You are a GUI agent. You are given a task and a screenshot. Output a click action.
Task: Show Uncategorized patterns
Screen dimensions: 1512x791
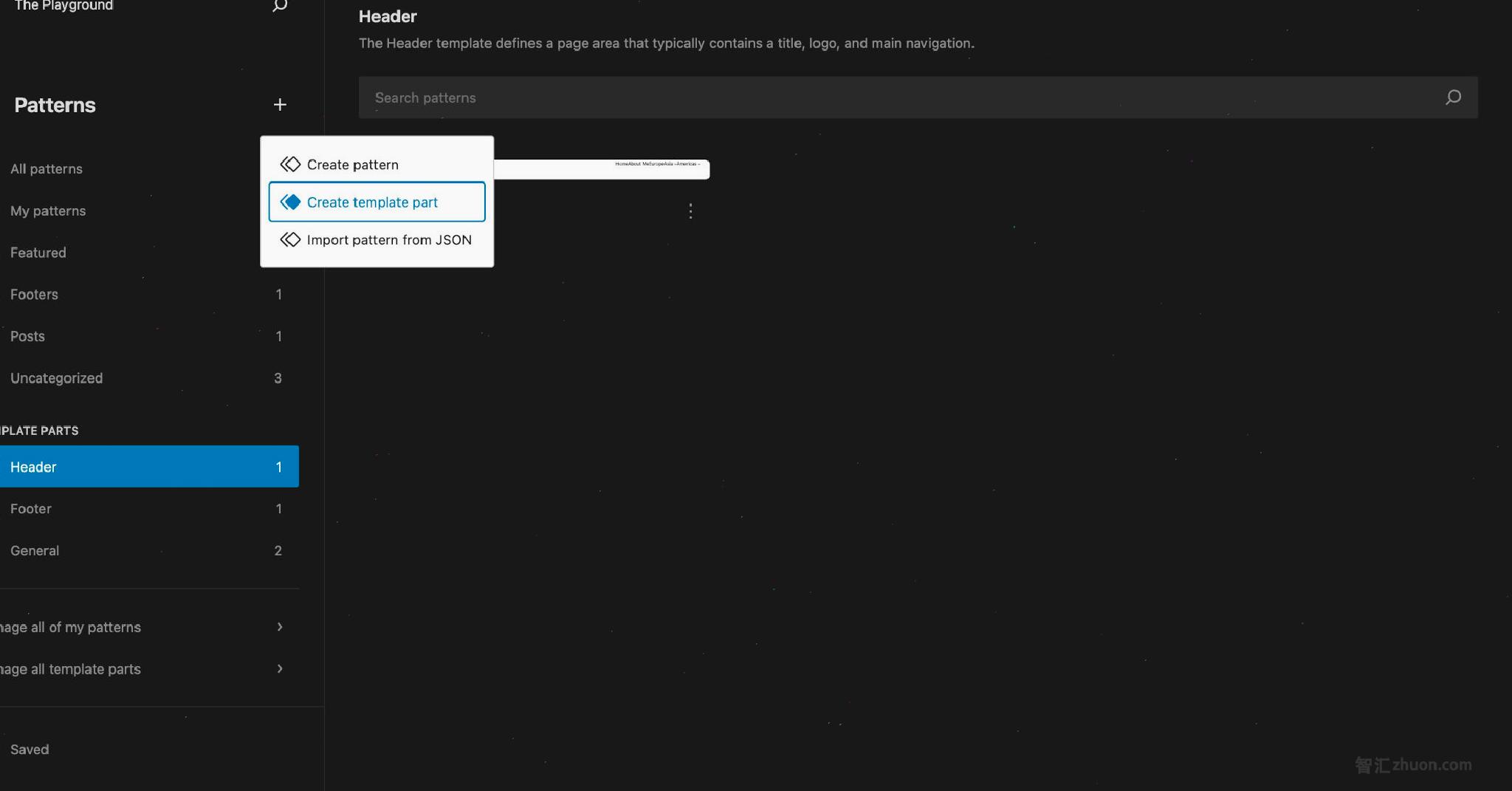coord(149,378)
